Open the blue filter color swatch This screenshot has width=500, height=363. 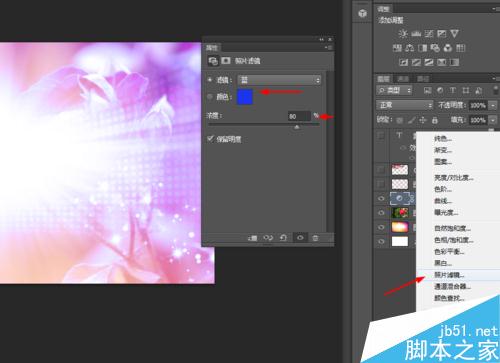pos(245,97)
